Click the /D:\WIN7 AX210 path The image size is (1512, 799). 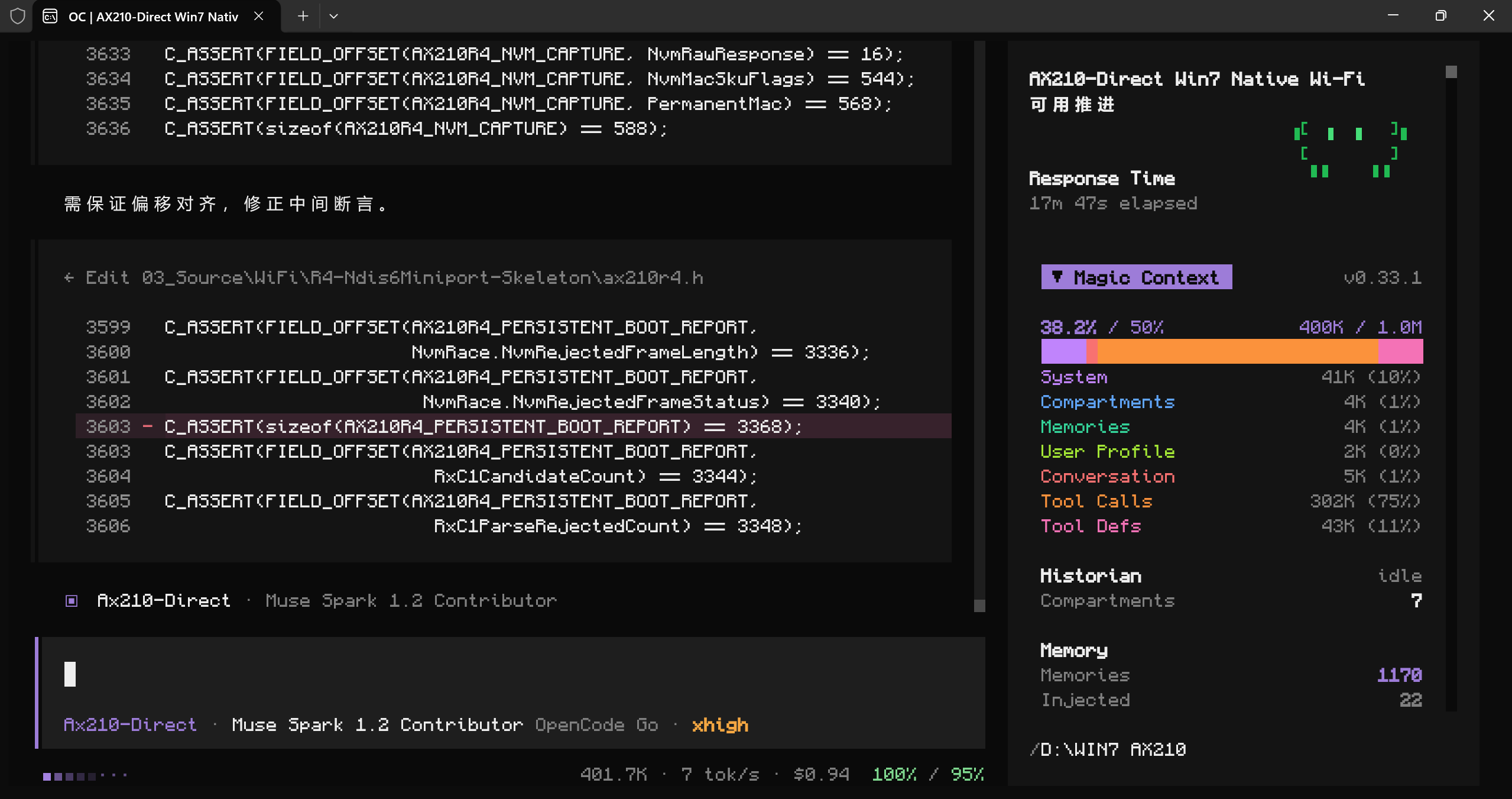[x=1108, y=749]
